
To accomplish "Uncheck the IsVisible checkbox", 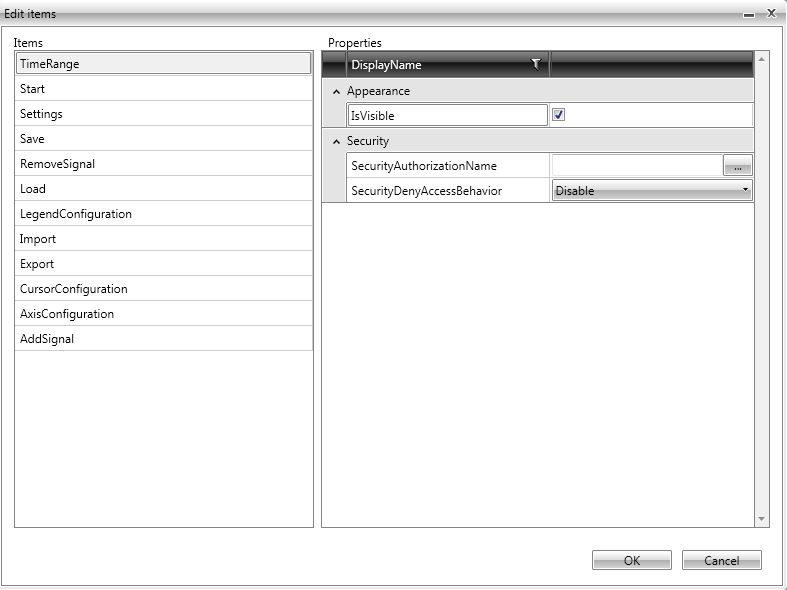I will click(559, 115).
